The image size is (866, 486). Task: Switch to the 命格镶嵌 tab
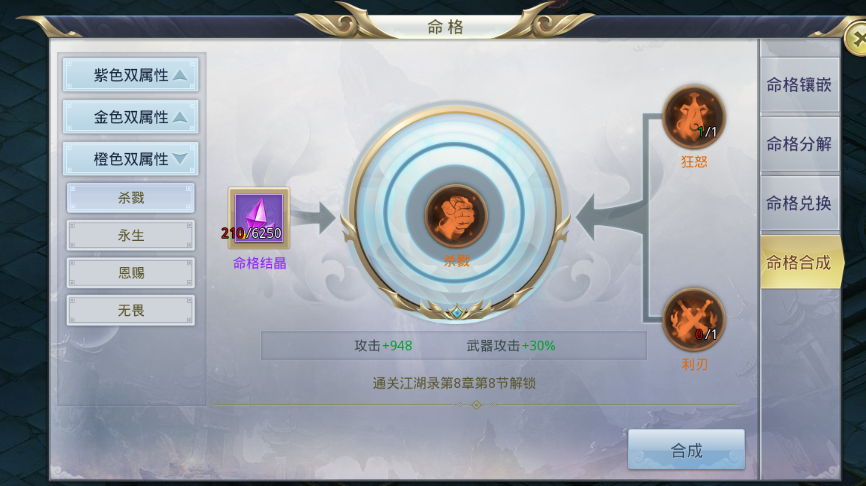pyautogui.click(x=799, y=85)
